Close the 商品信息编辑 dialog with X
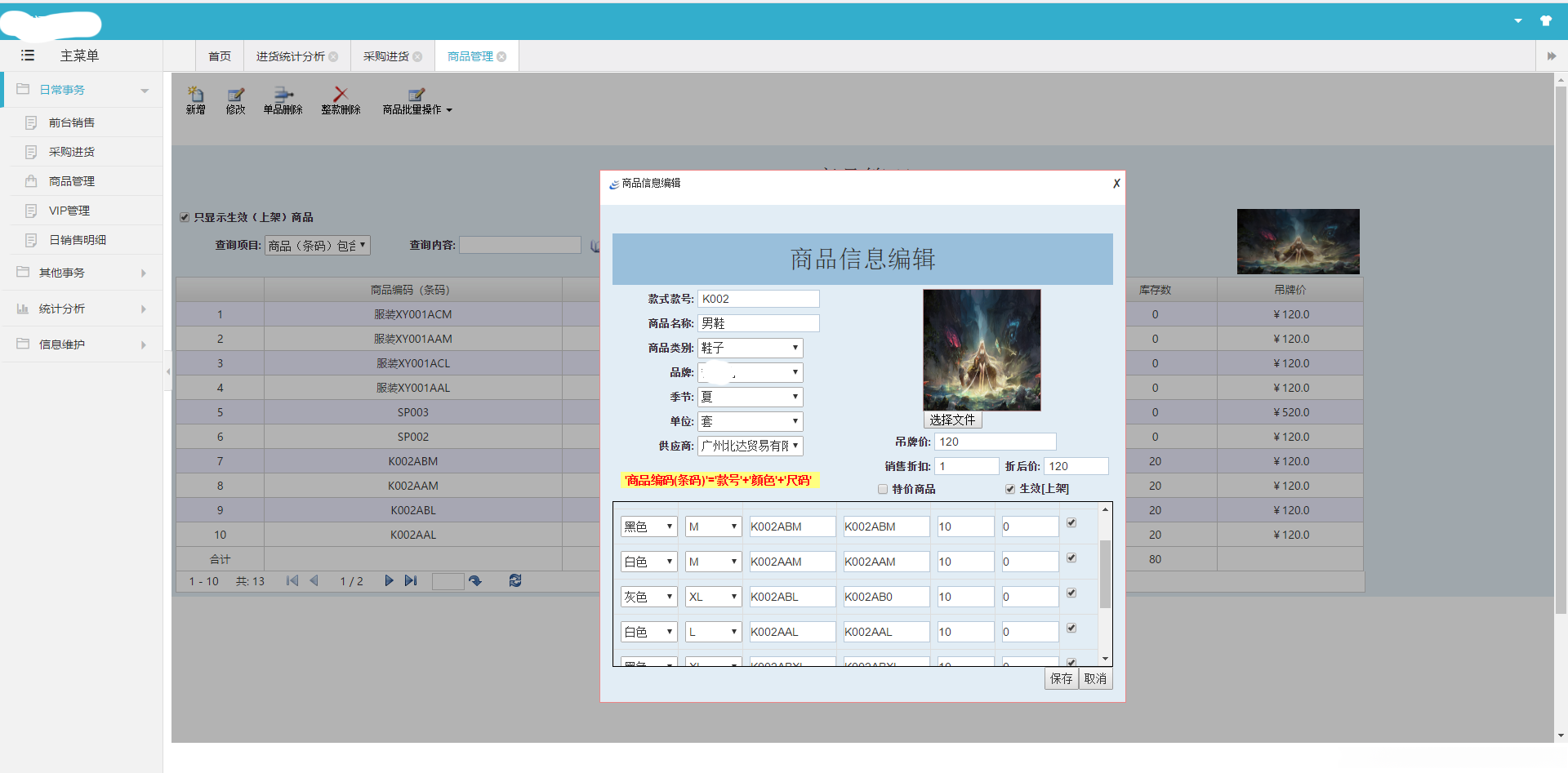The image size is (1568, 773). coord(1116,184)
